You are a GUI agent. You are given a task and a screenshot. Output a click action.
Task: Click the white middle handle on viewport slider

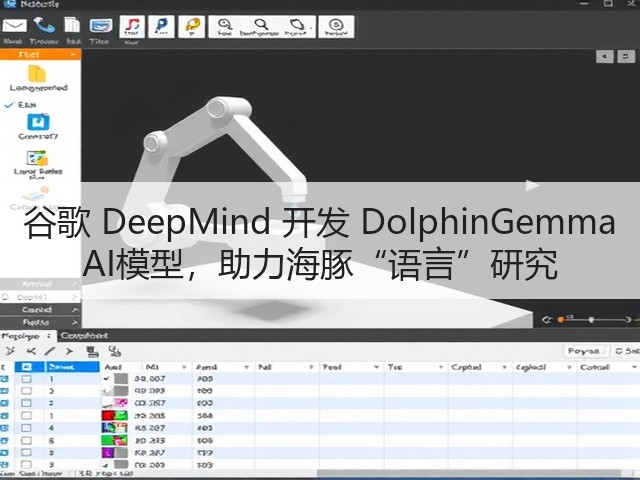[x=591, y=320]
